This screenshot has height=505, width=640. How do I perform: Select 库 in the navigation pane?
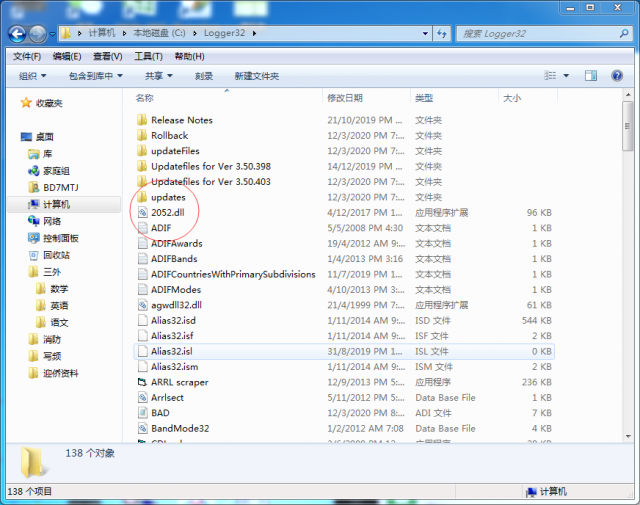pyautogui.click(x=47, y=154)
